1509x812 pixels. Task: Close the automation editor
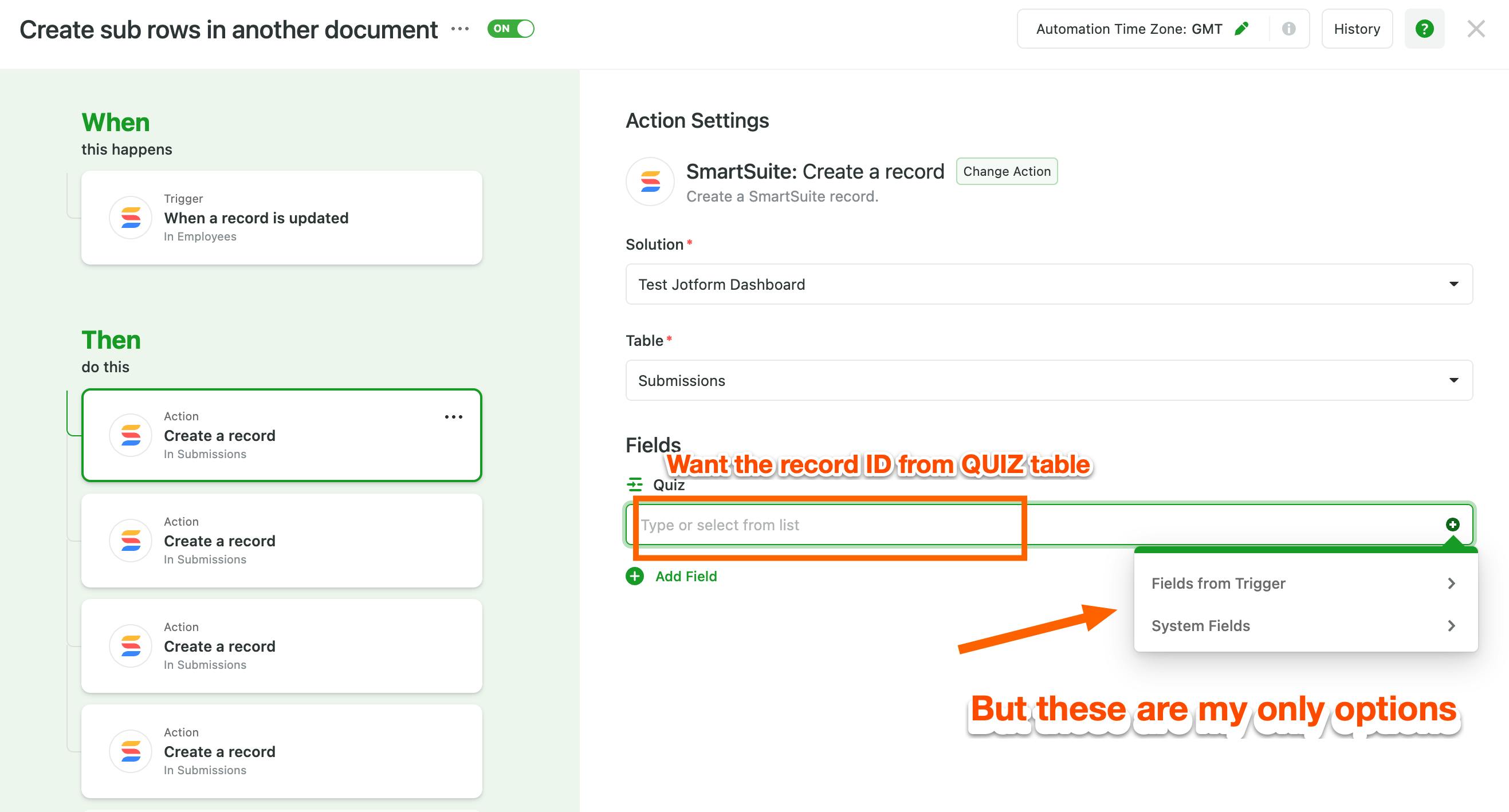pyautogui.click(x=1476, y=29)
